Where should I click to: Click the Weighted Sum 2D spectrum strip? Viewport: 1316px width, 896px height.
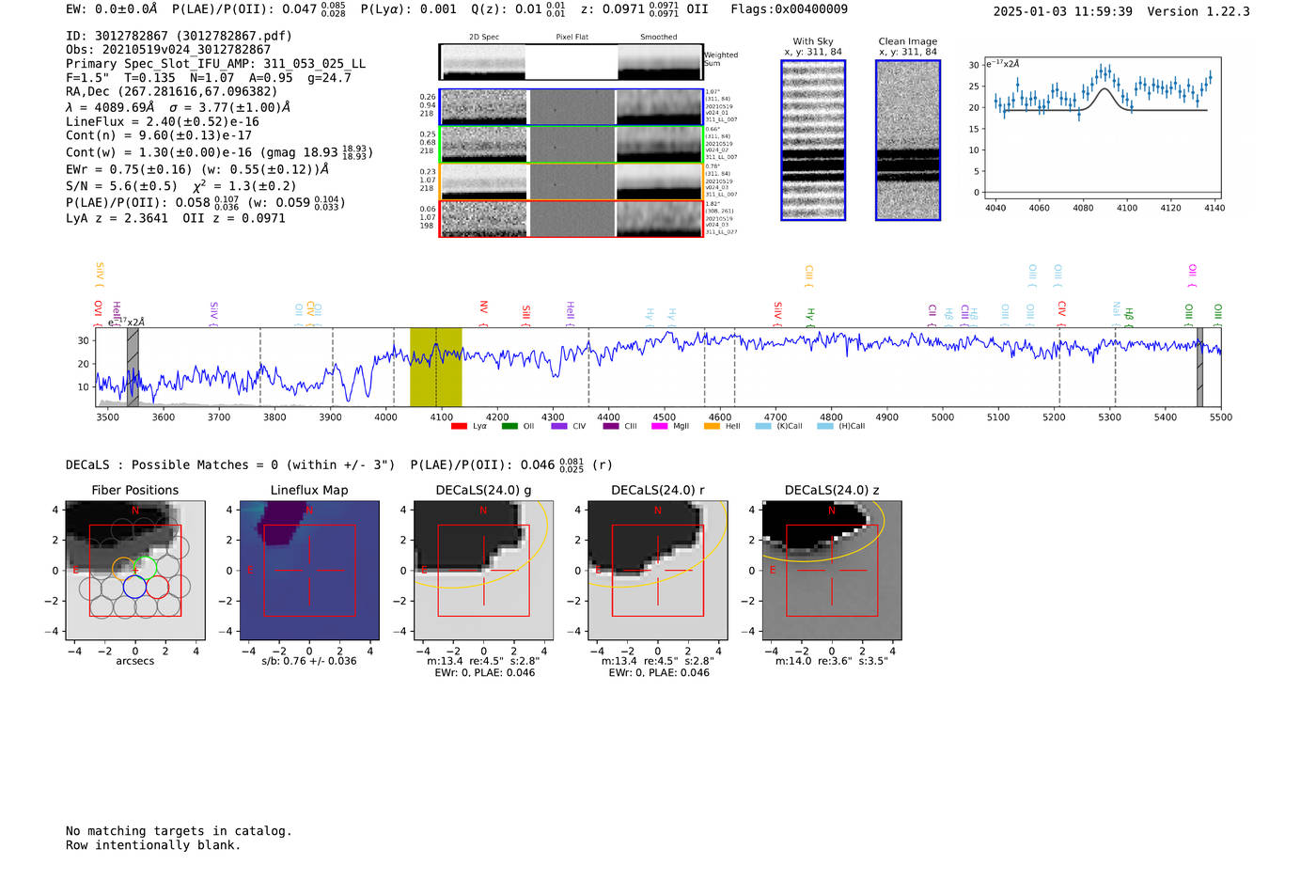pyautogui.click(x=571, y=62)
